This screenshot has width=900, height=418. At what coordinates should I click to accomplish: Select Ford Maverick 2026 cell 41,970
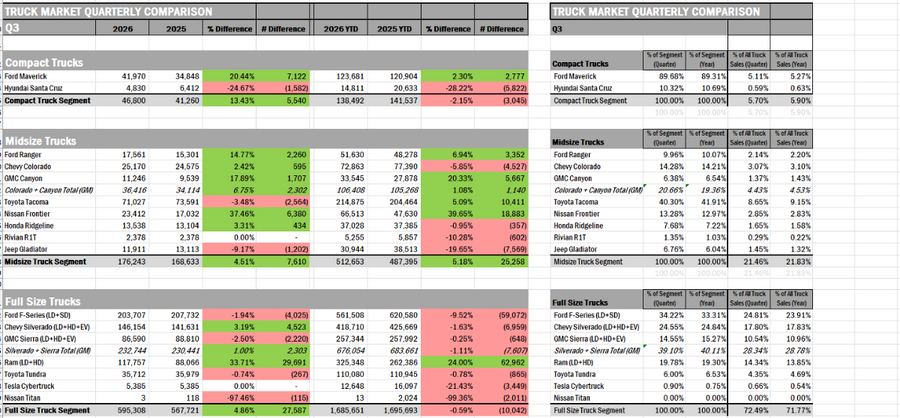pos(122,76)
